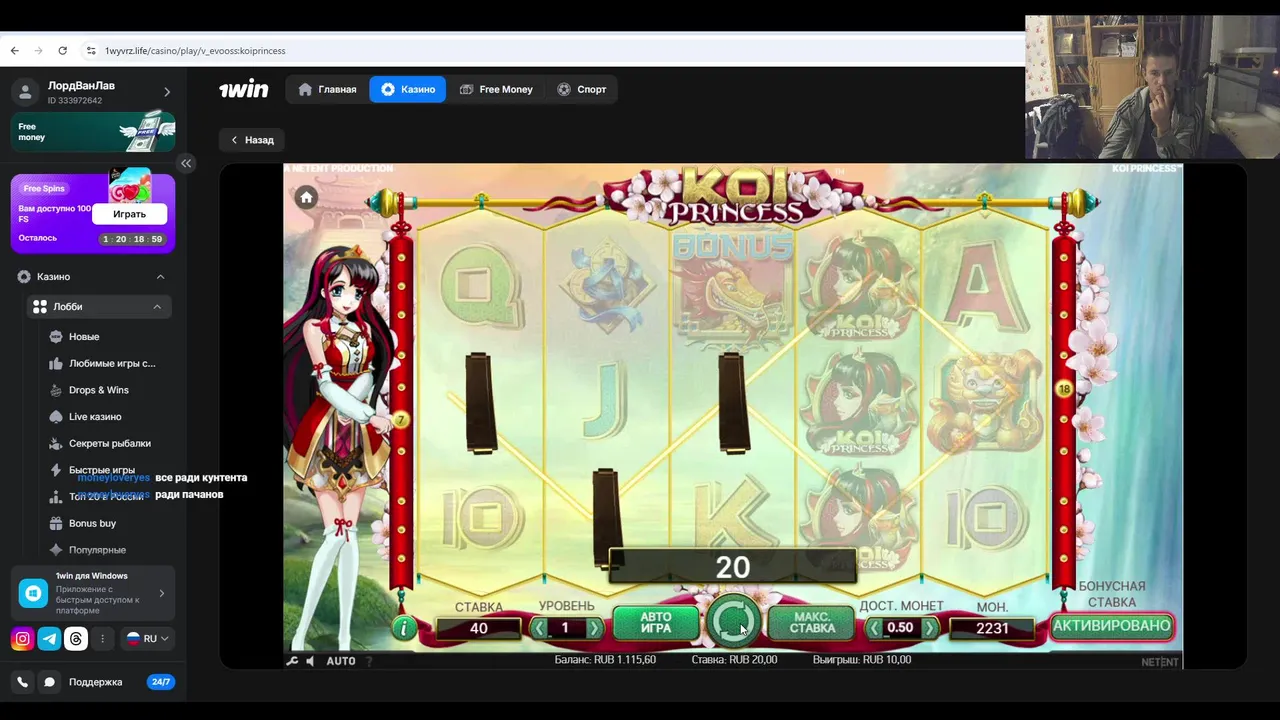Open game settings wrench icon

coord(292,661)
